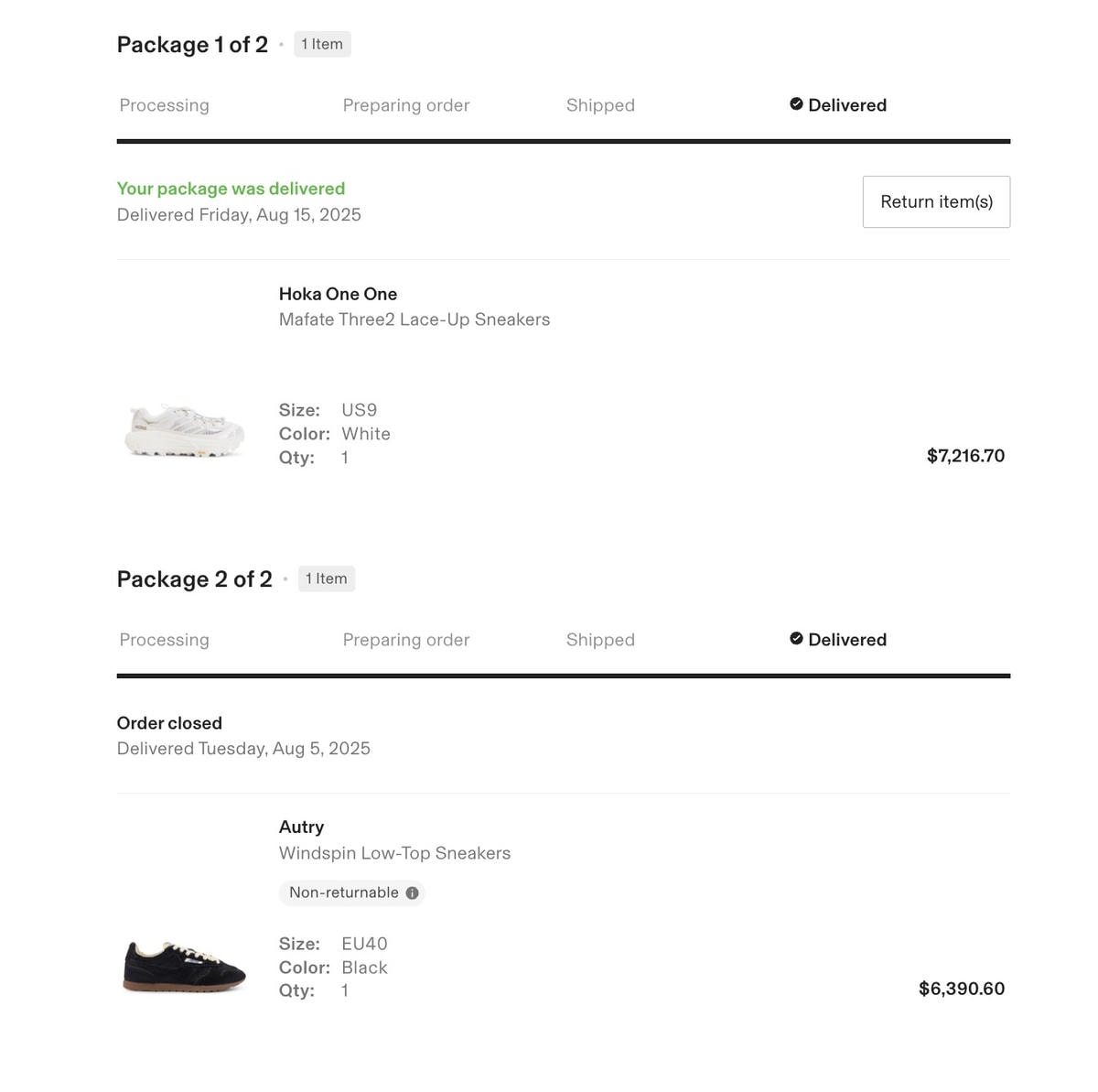The image size is (1098, 1092).
Task: Click Package 2's Delivered checkmark icon
Action: coord(796,639)
